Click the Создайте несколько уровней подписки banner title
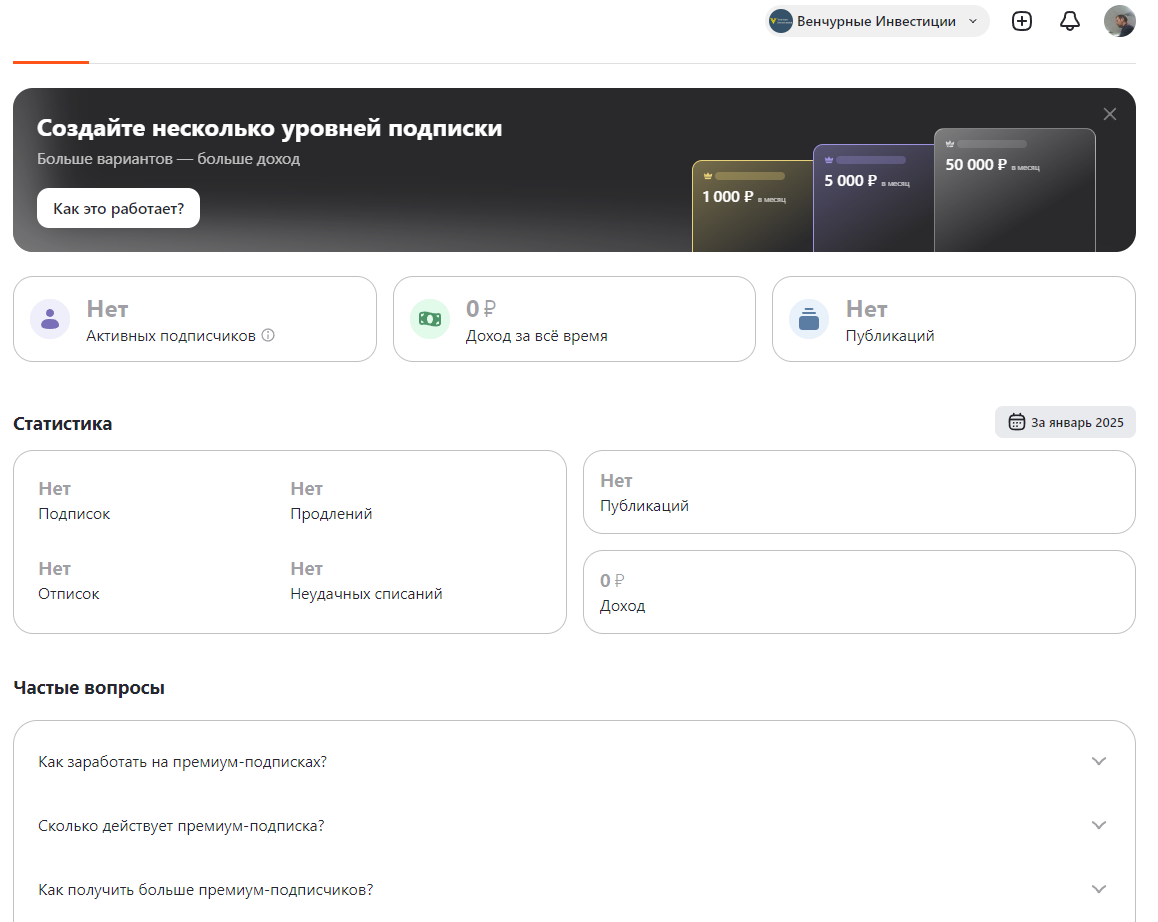The height and width of the screenshot is (922, 1158). [x=270, y=128]
